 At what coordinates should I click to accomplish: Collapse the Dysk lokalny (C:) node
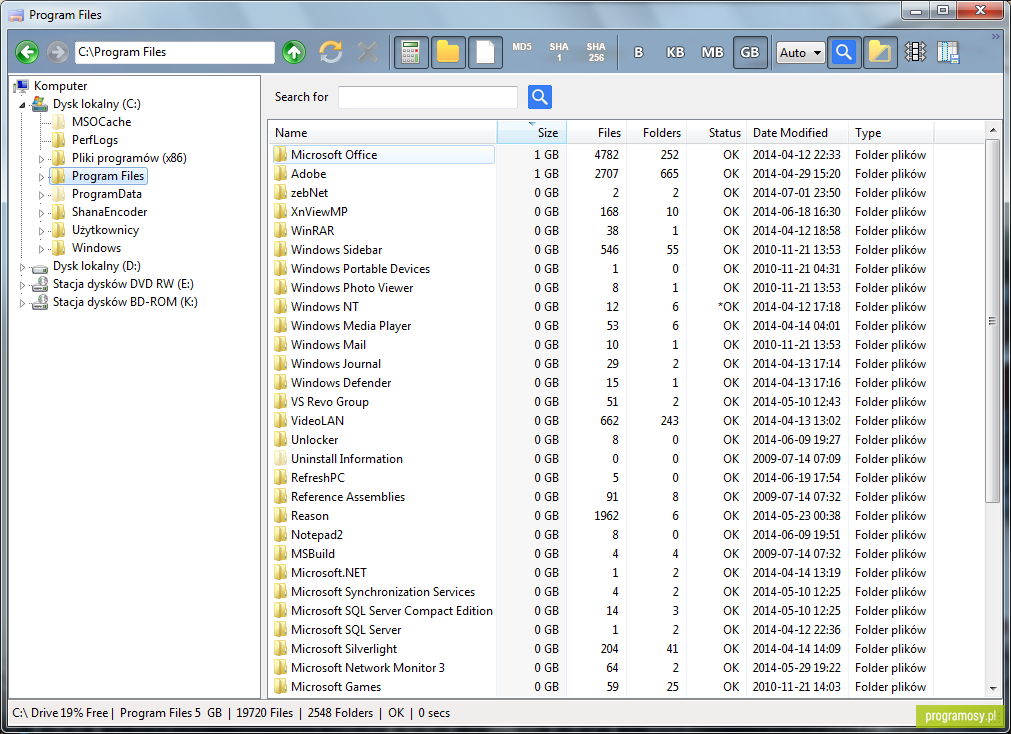(x=22, y=104)
